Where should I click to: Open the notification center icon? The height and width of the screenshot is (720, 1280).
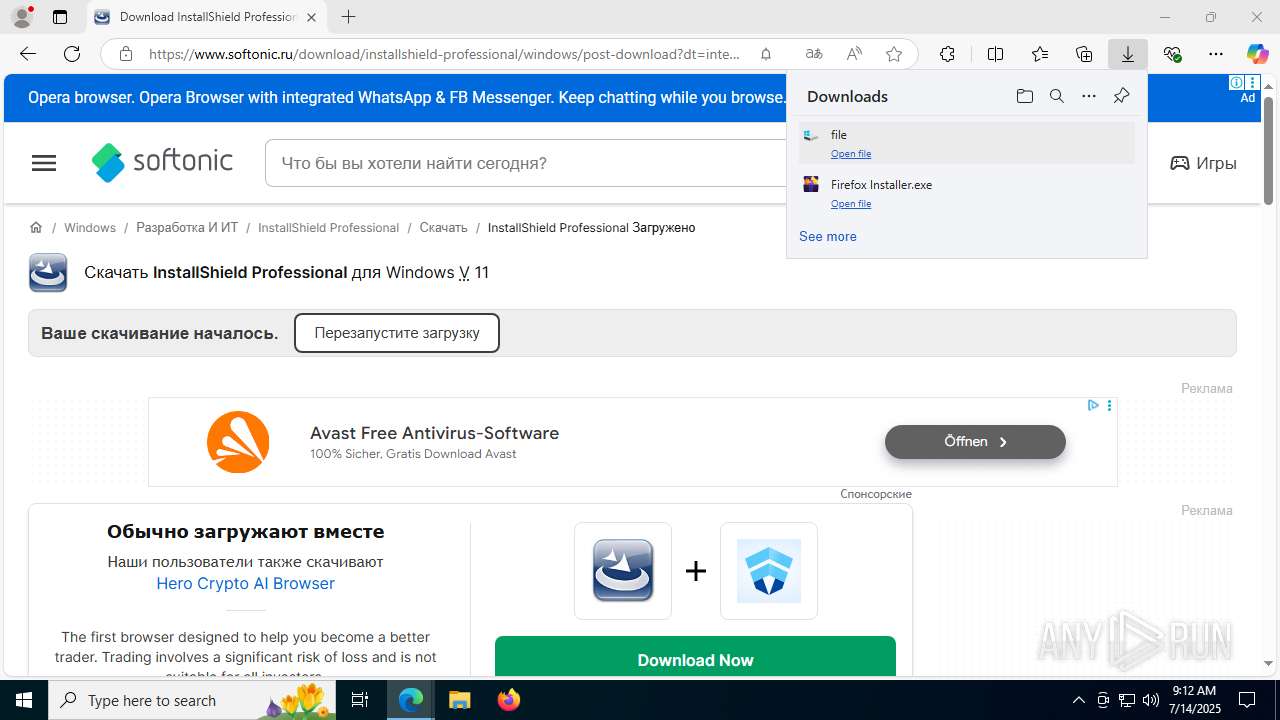pyautogui.click(x=1247, y=700)
